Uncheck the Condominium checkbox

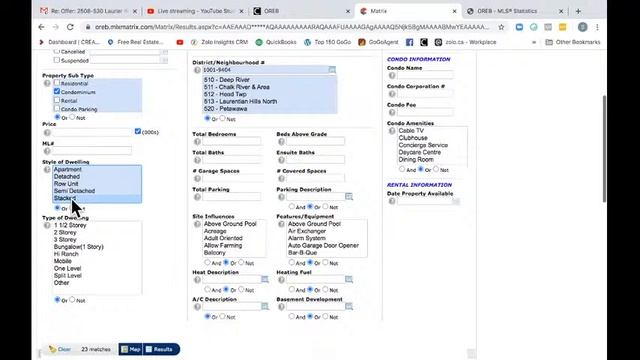pos(57,91)
